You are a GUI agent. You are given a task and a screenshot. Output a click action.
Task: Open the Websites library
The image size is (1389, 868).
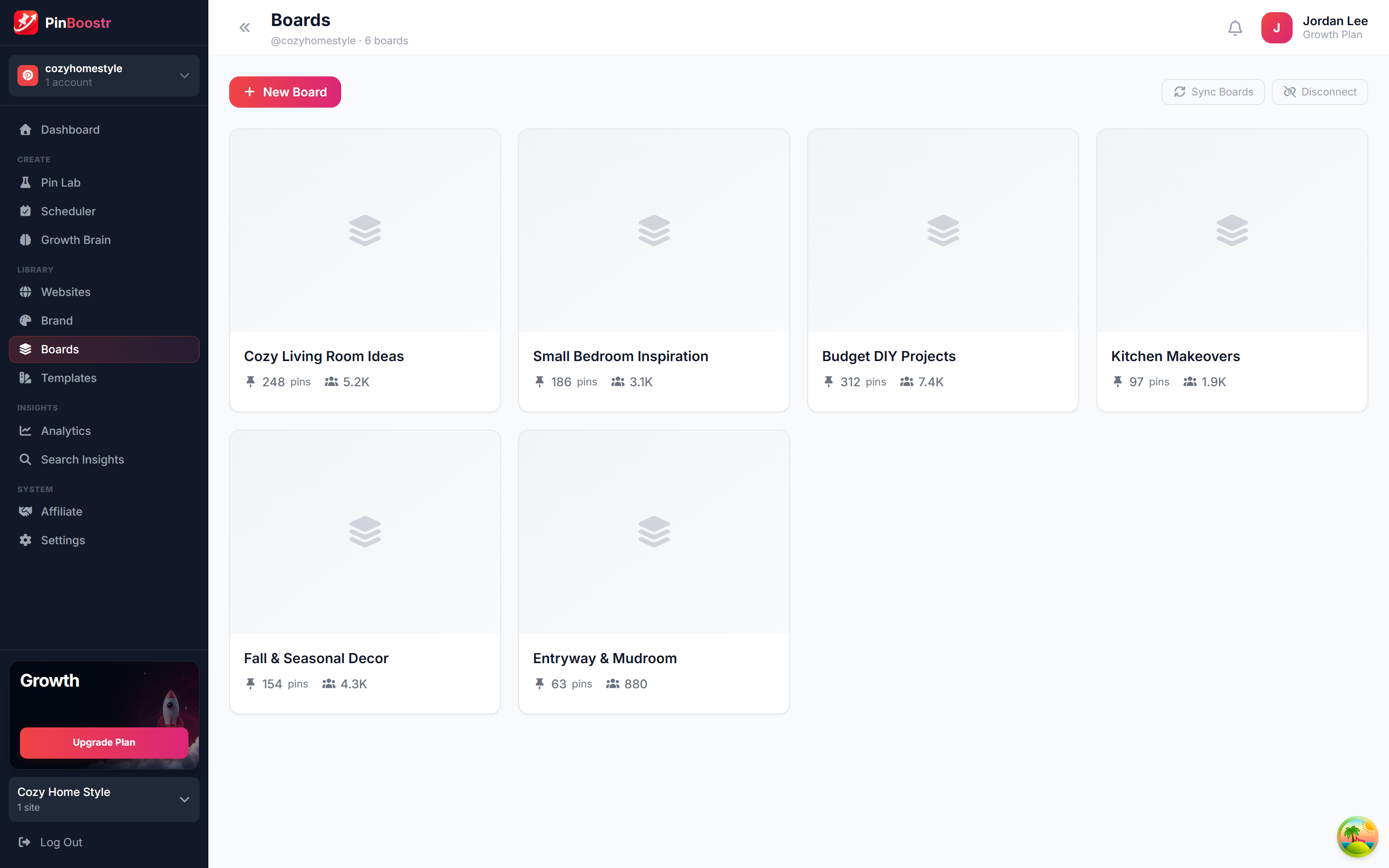[104, 292]
